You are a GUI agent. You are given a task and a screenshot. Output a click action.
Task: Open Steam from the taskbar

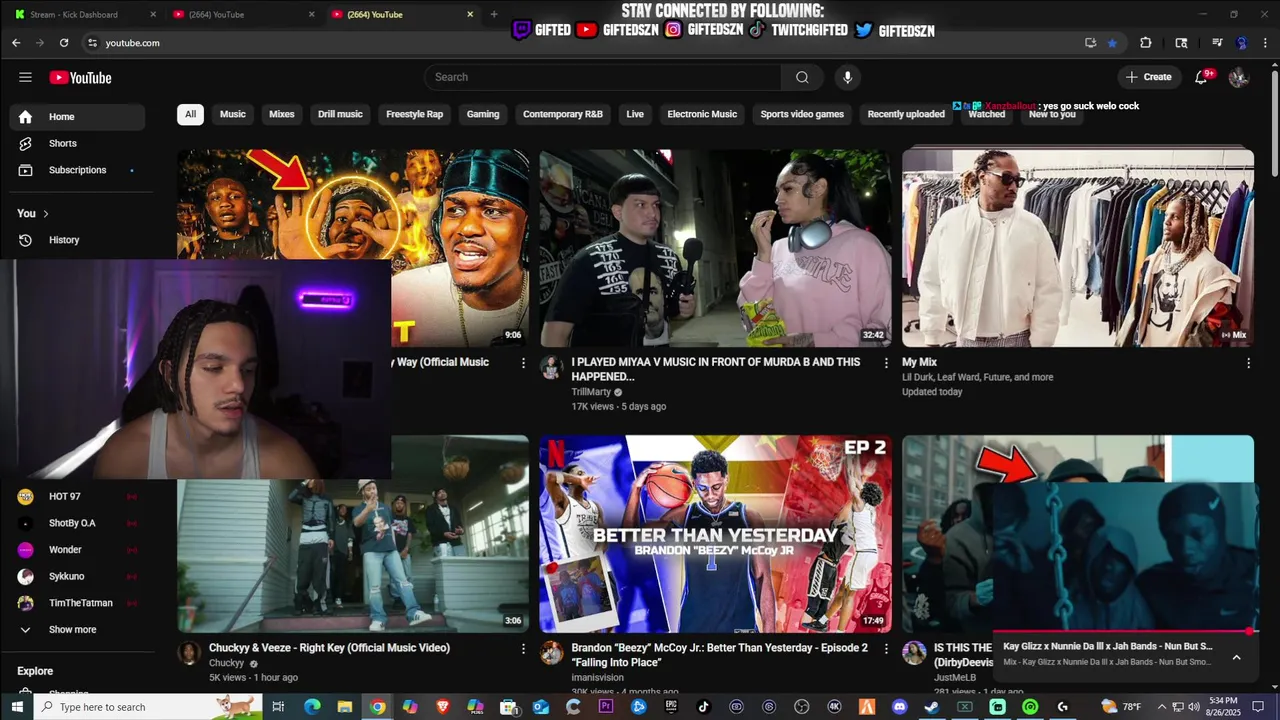click(x=931, y=707)
